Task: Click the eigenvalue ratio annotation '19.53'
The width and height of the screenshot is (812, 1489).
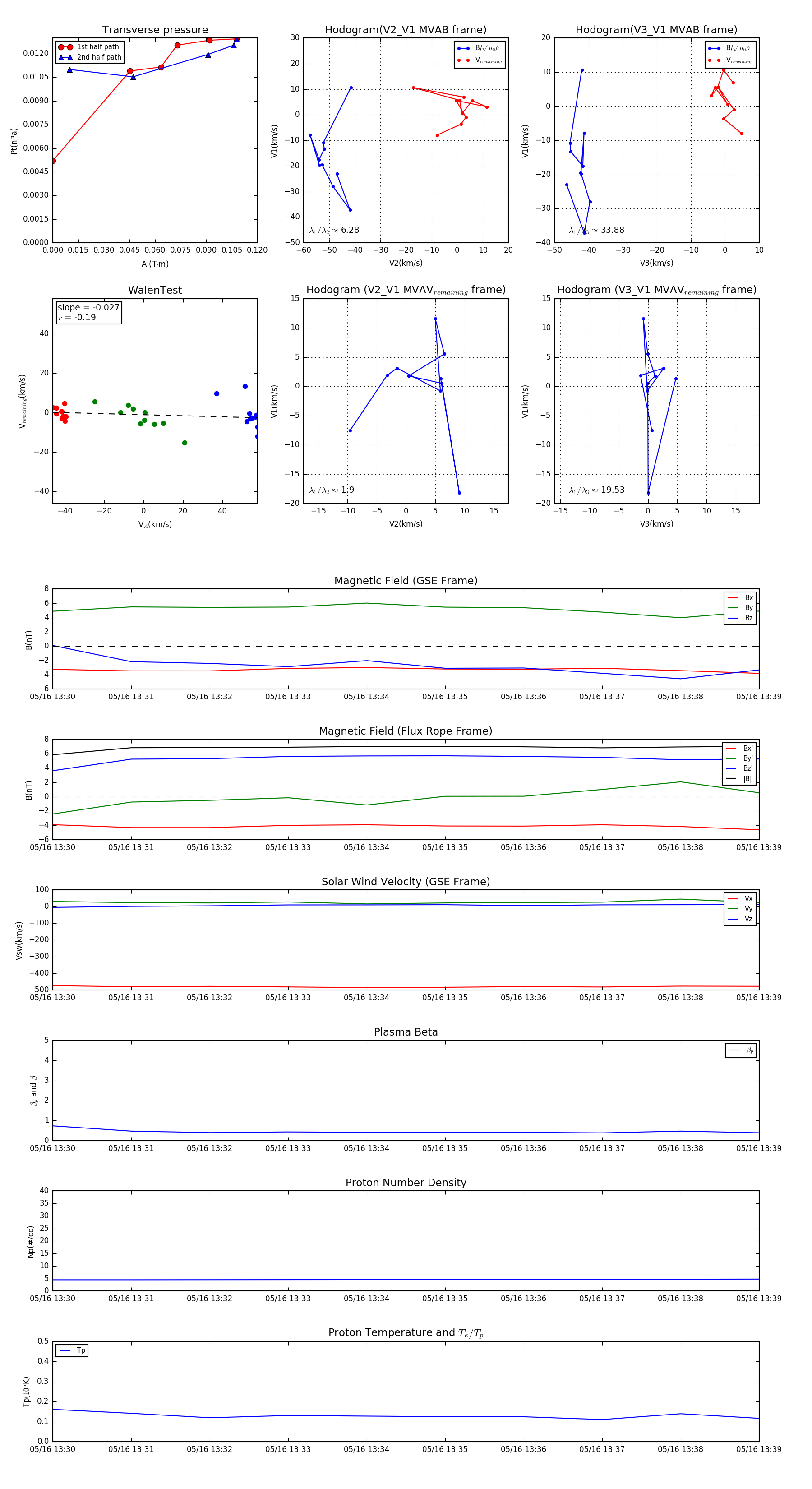Action: pyautogui.click(x=596, y=490)
